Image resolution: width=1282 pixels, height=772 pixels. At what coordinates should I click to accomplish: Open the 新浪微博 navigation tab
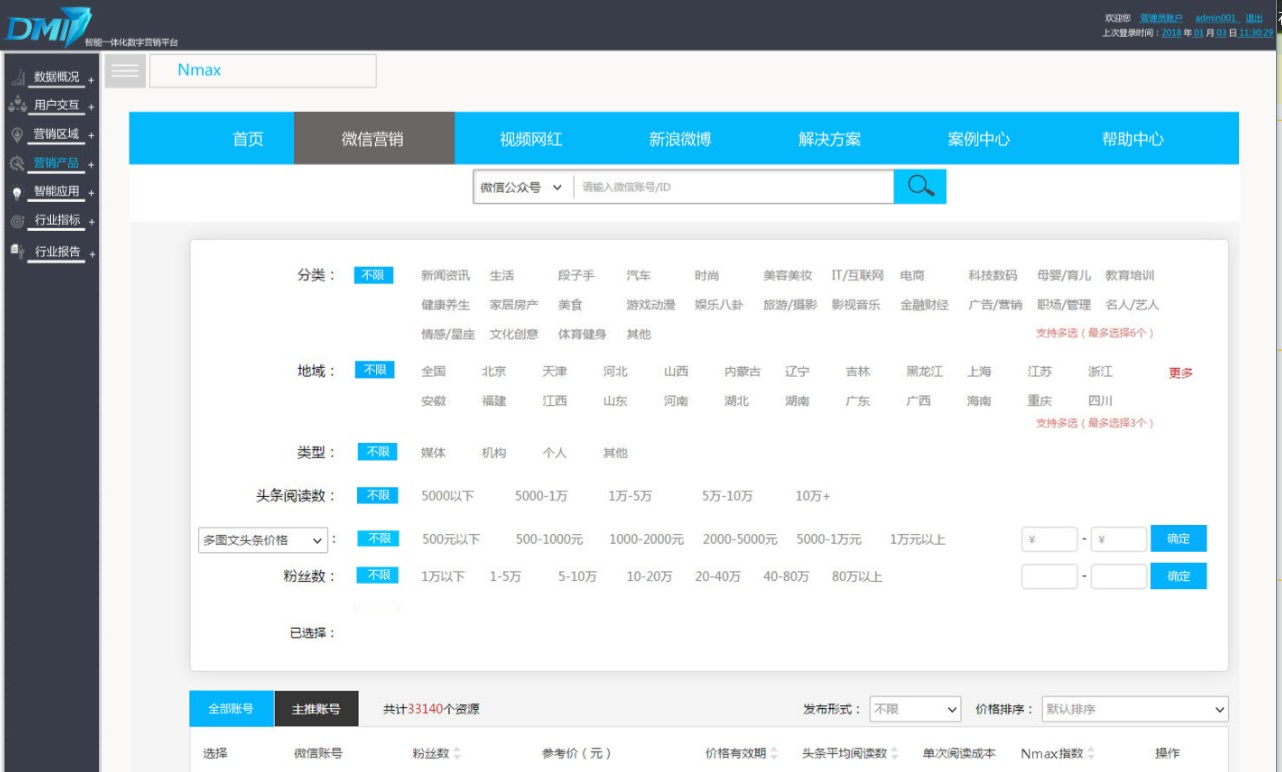[x=680, y=139]
